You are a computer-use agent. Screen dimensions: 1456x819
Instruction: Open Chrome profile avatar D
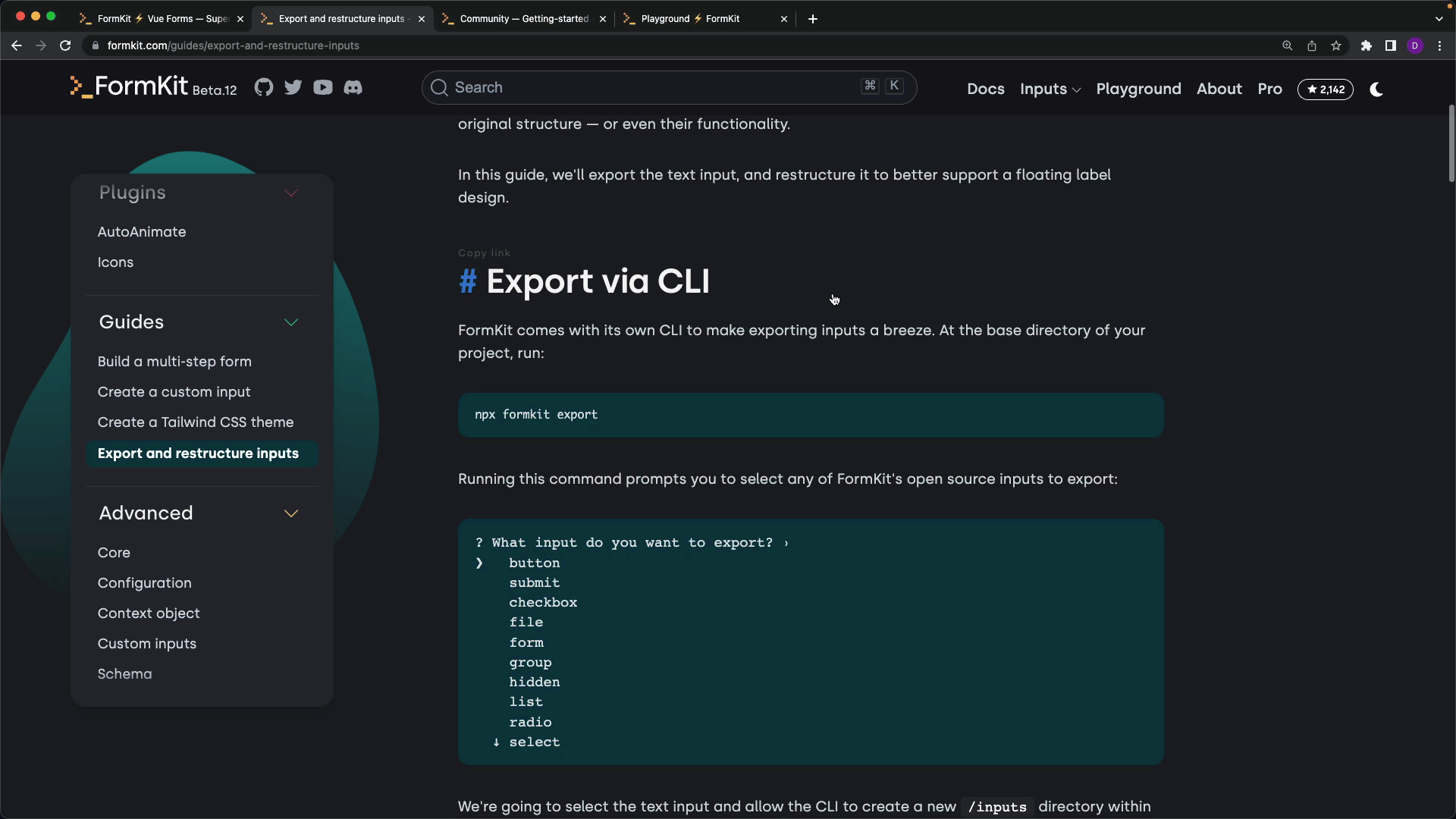point(1415,45)
